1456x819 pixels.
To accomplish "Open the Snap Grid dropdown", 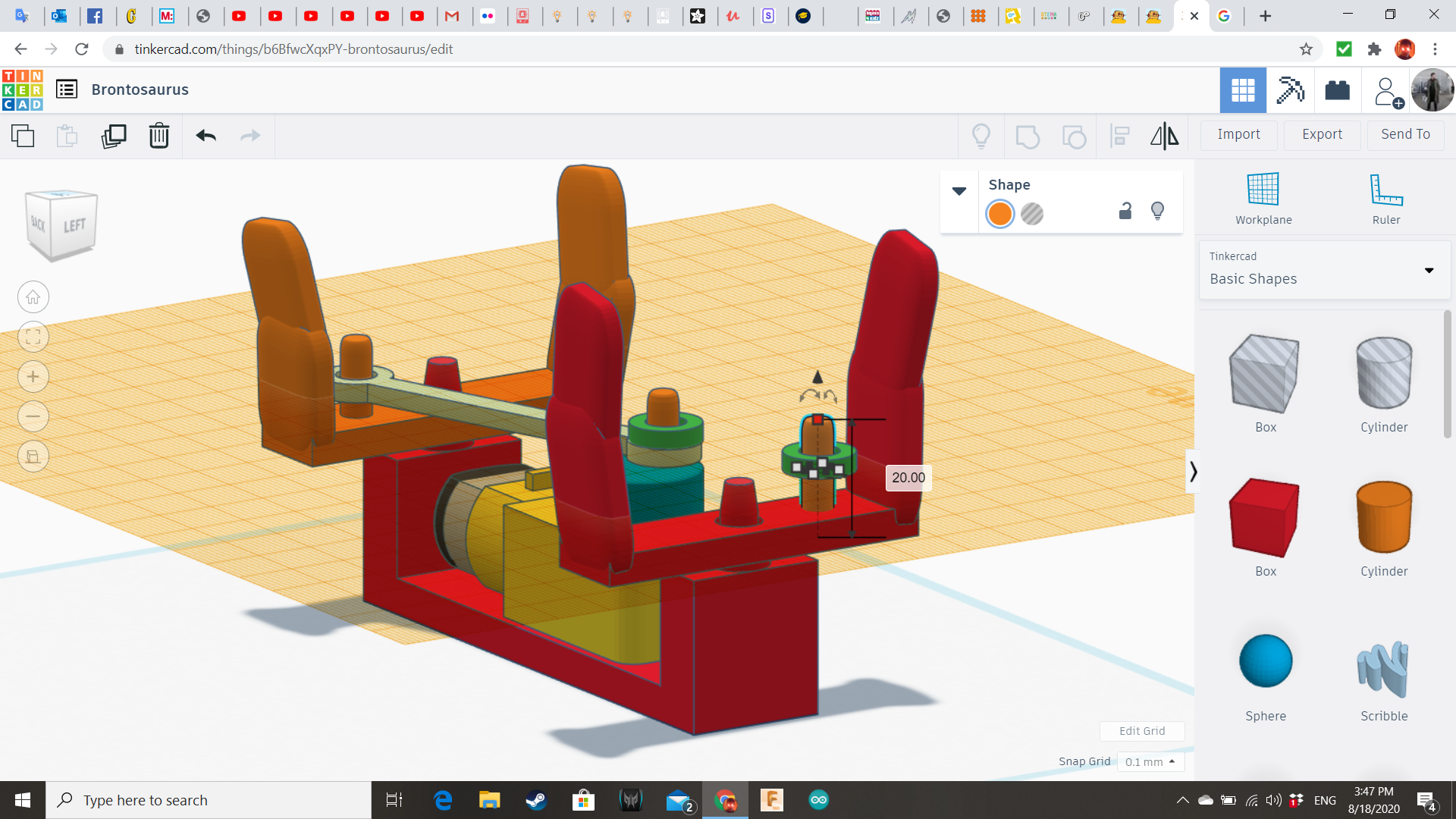I will pos(1150,761).
